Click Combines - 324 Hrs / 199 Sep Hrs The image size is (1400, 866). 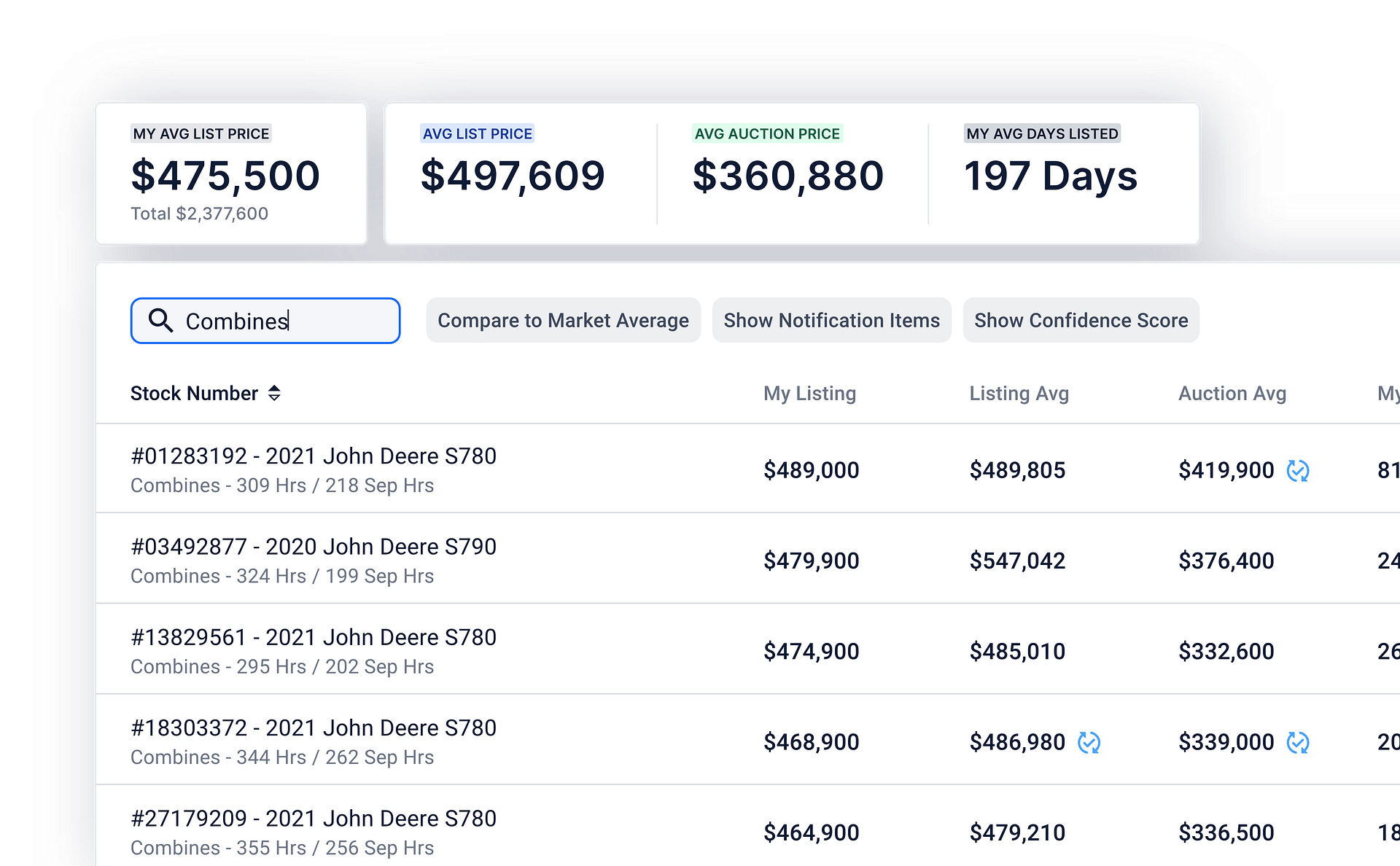pos(282,576)
